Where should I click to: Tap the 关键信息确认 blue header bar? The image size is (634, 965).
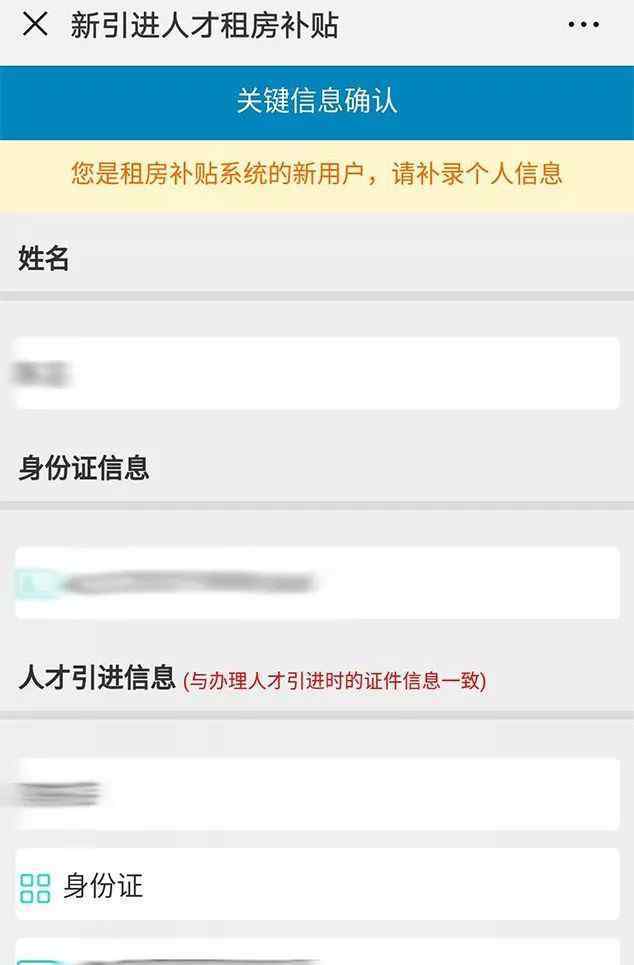point(317,102)
